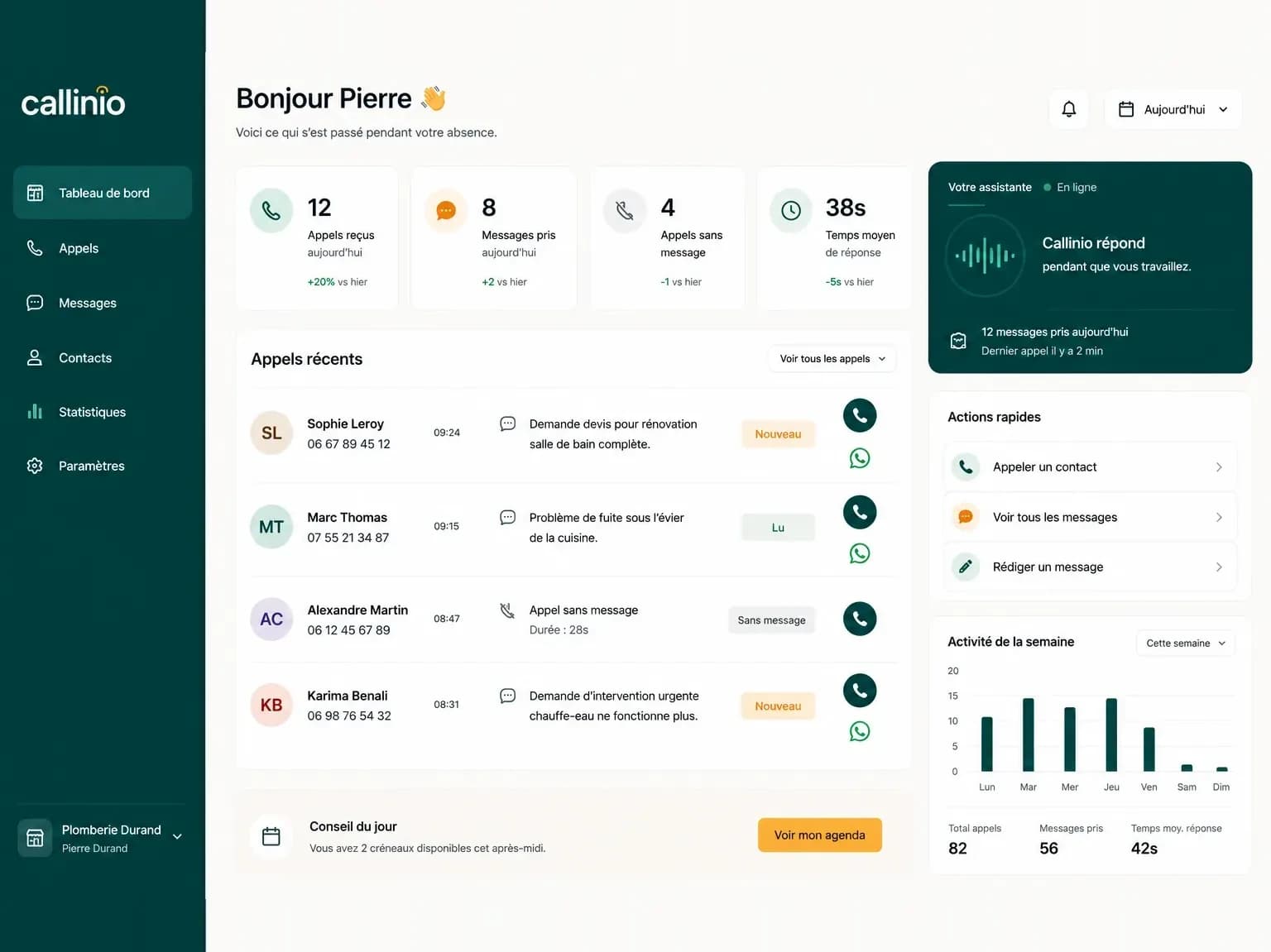Click the Nouveau badge on Sophie Leroy's call

(778, 434)
